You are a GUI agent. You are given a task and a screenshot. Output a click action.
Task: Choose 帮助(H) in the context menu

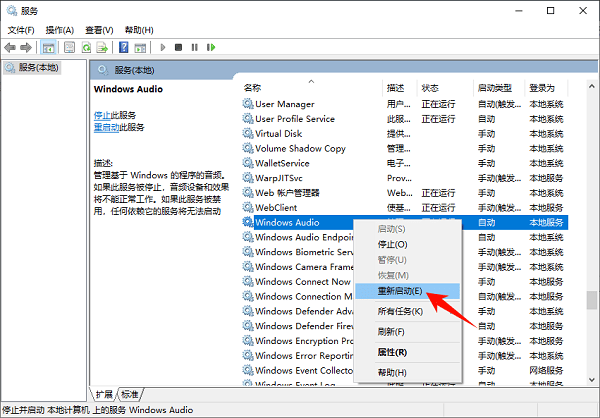click(408, 372)
